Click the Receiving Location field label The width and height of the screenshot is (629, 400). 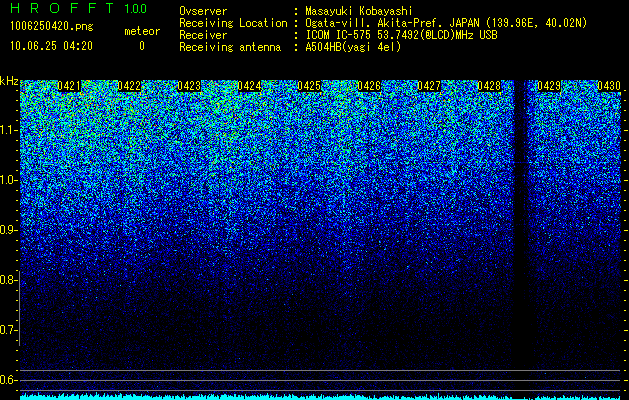[x=233, y=23]
